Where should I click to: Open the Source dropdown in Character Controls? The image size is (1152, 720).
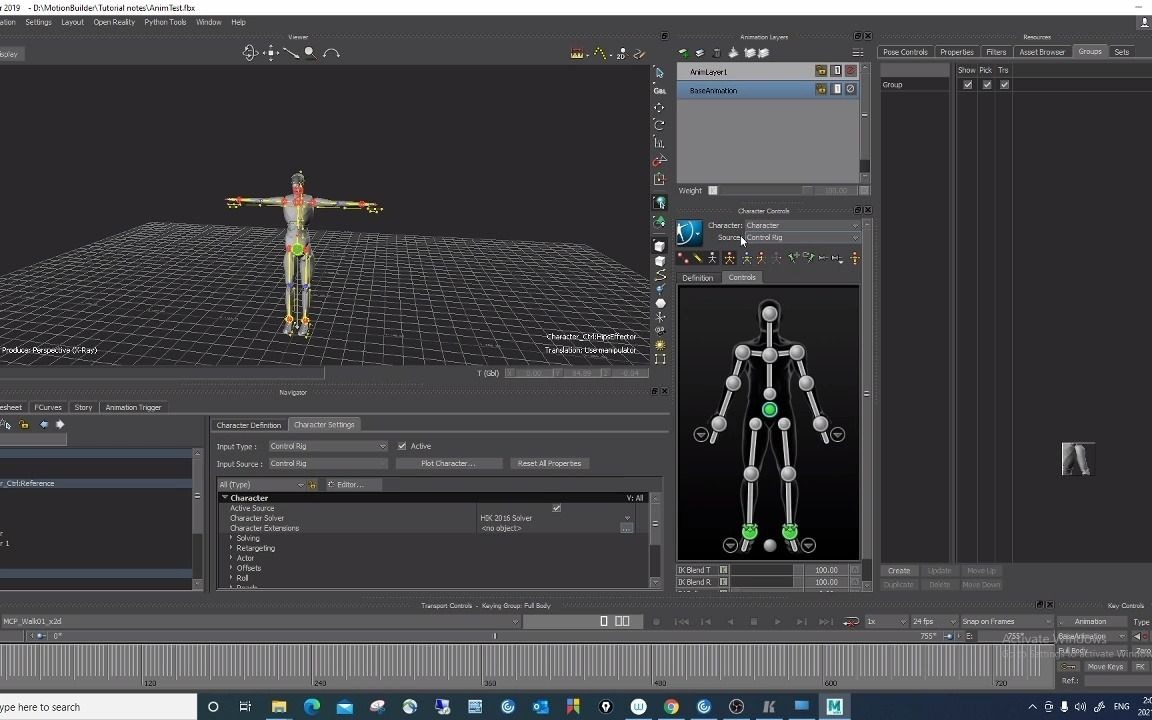tap(855, 238)
